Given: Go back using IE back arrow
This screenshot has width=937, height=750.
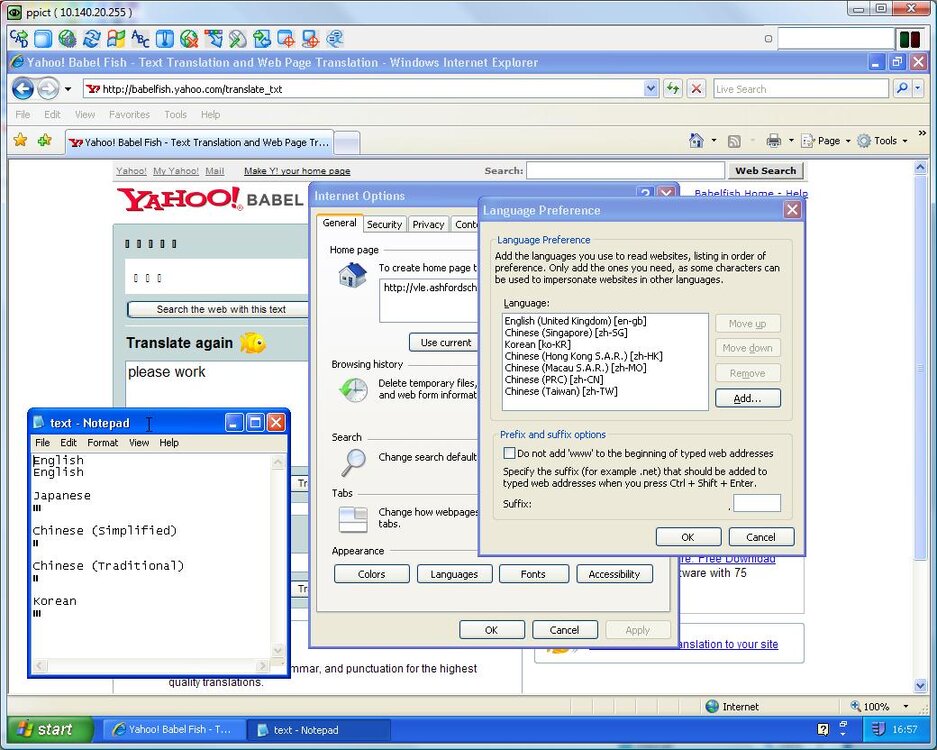Looking at the screenshot, I should (x=23, y=89).
